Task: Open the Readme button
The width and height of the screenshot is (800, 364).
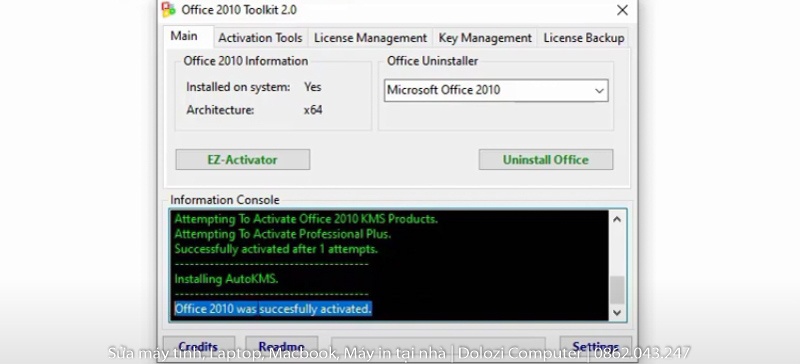Action: click(282, 347)
